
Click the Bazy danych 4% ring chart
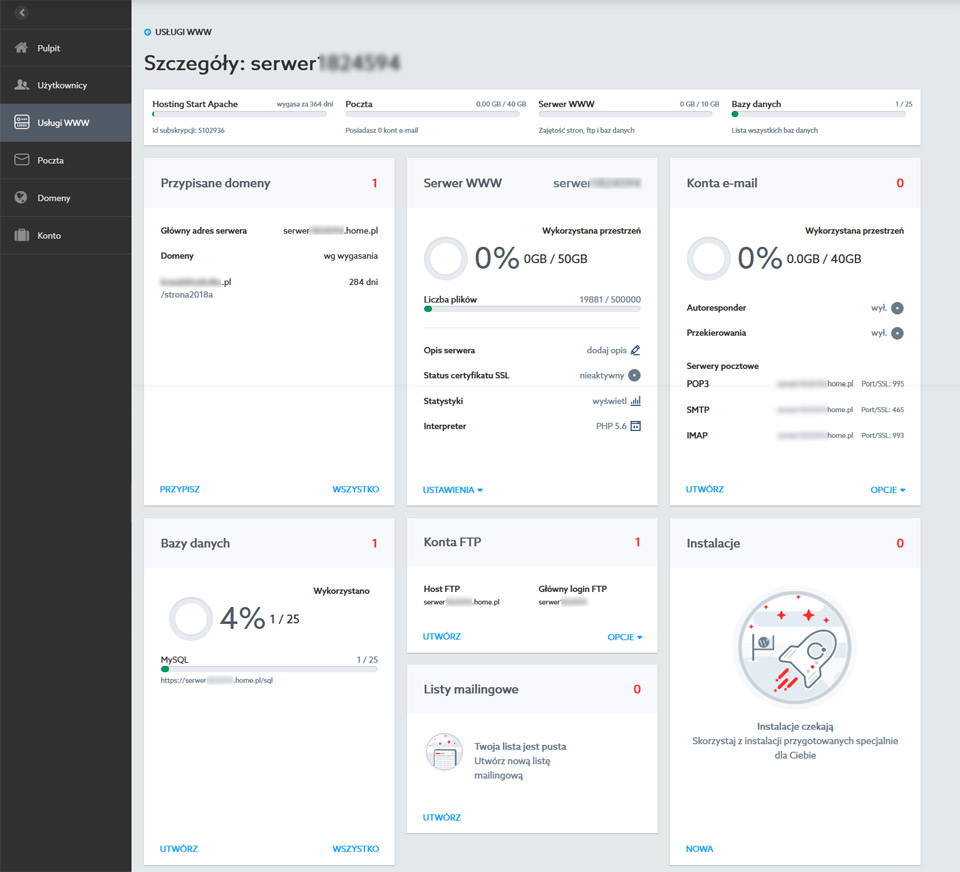pyautogui.click(x=190, y=618)
